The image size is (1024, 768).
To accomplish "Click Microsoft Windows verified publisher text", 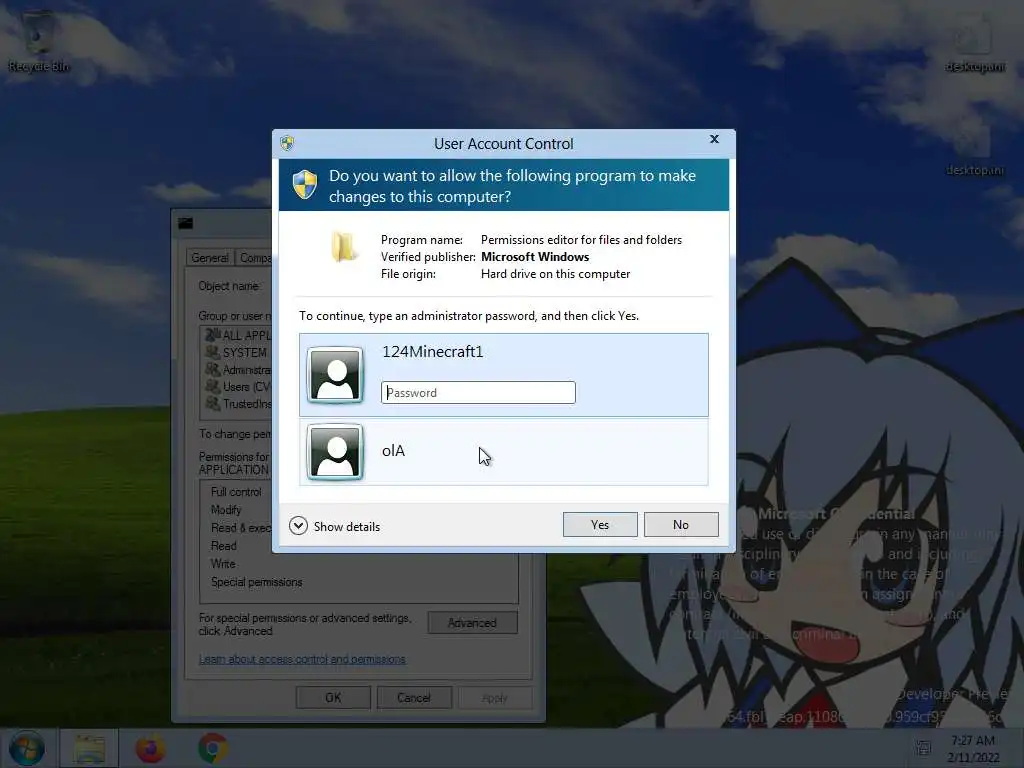I will point(535,257).
